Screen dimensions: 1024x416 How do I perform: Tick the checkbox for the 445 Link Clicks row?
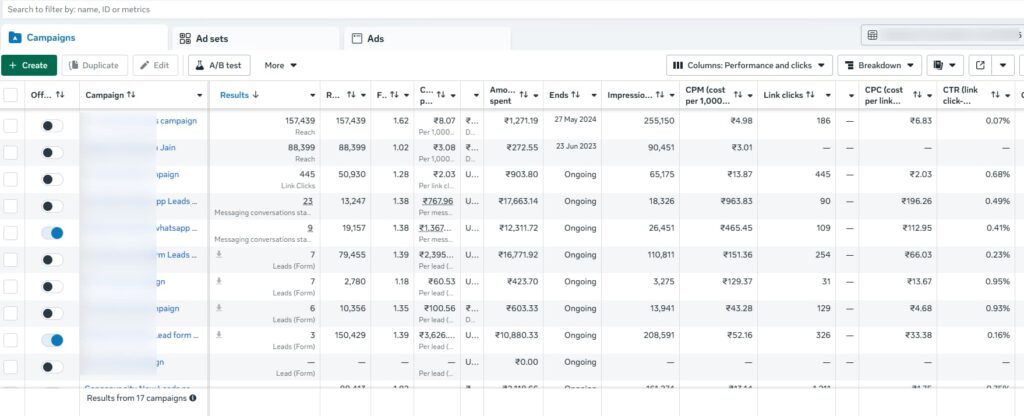pos(11,179)
